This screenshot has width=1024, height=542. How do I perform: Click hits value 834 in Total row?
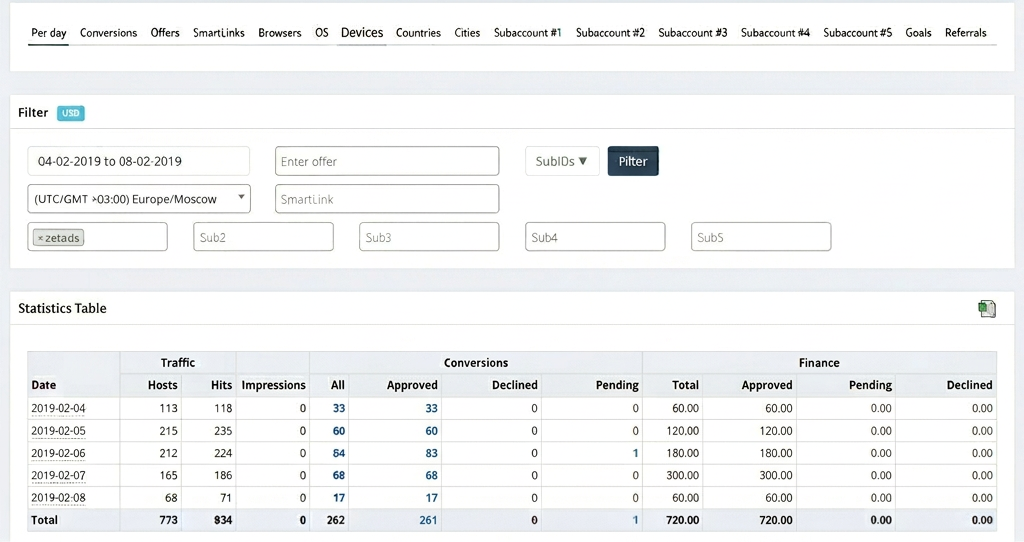pos(223,520)
